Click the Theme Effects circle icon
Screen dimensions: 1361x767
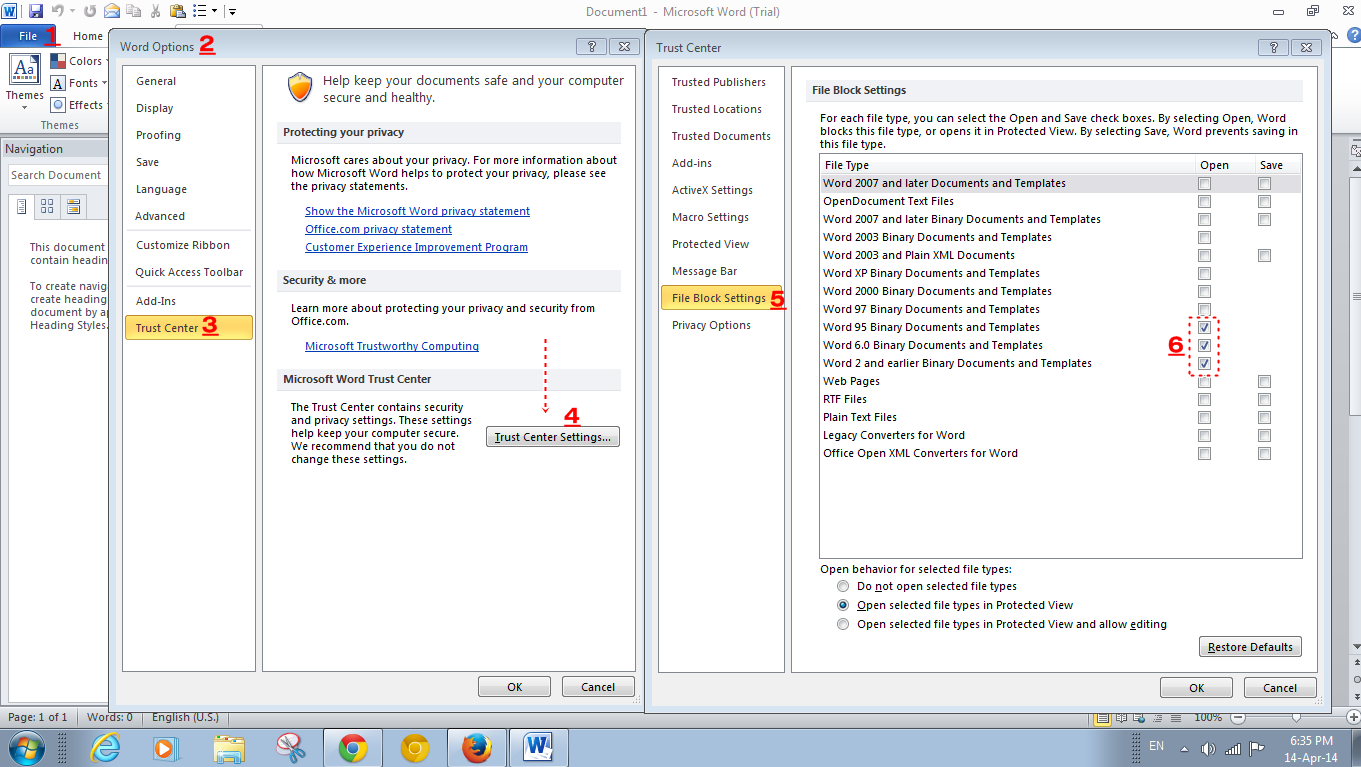[58, 105]
